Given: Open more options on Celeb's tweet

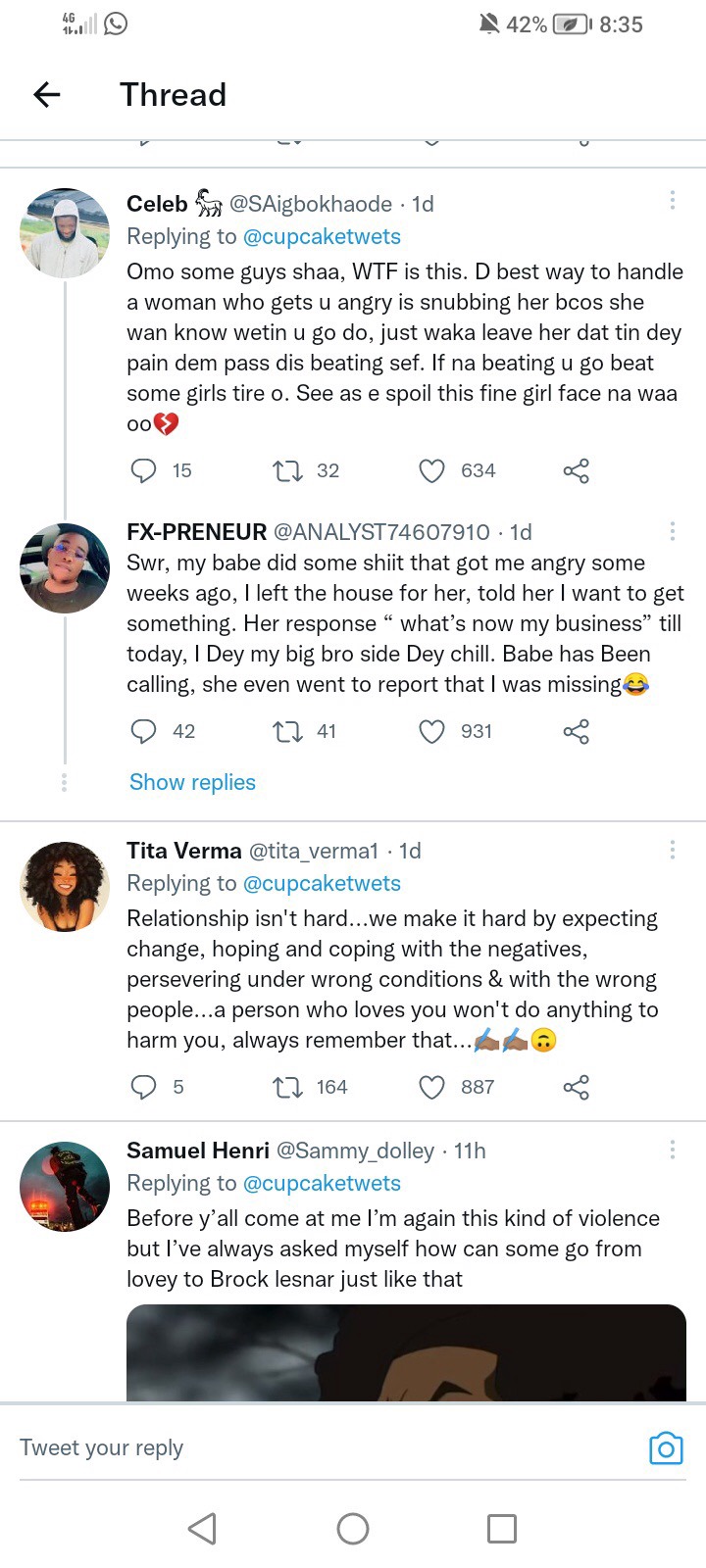Looking at the screenshot, I should pos(672,200).
